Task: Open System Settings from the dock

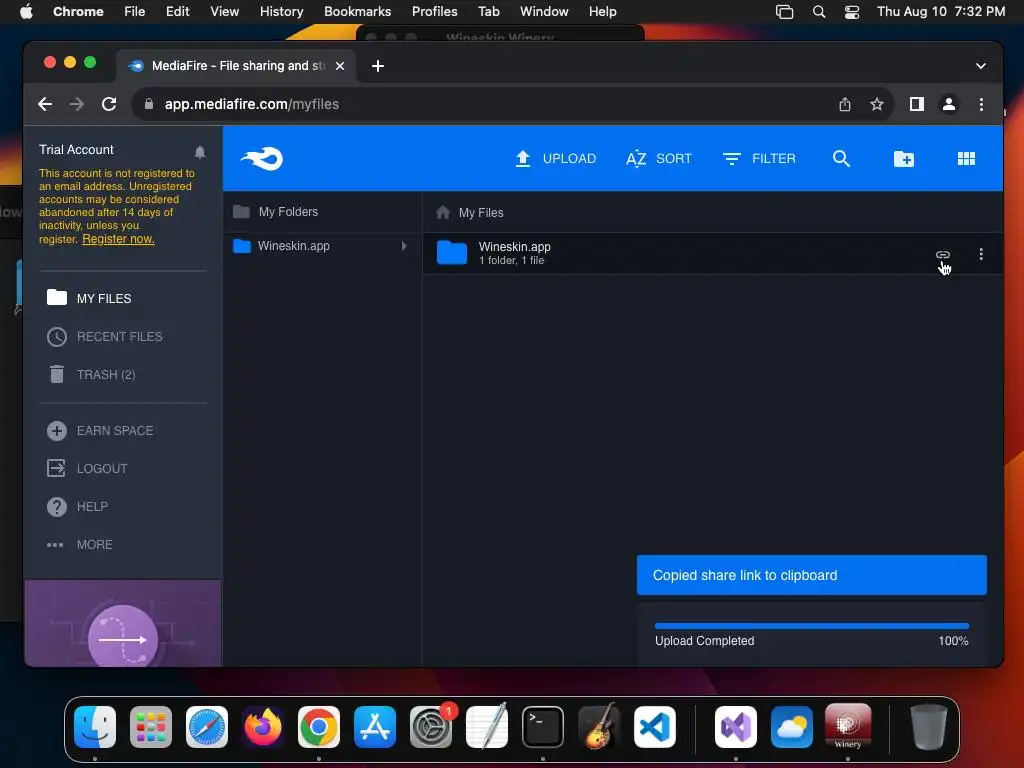Action: point(431,727)
